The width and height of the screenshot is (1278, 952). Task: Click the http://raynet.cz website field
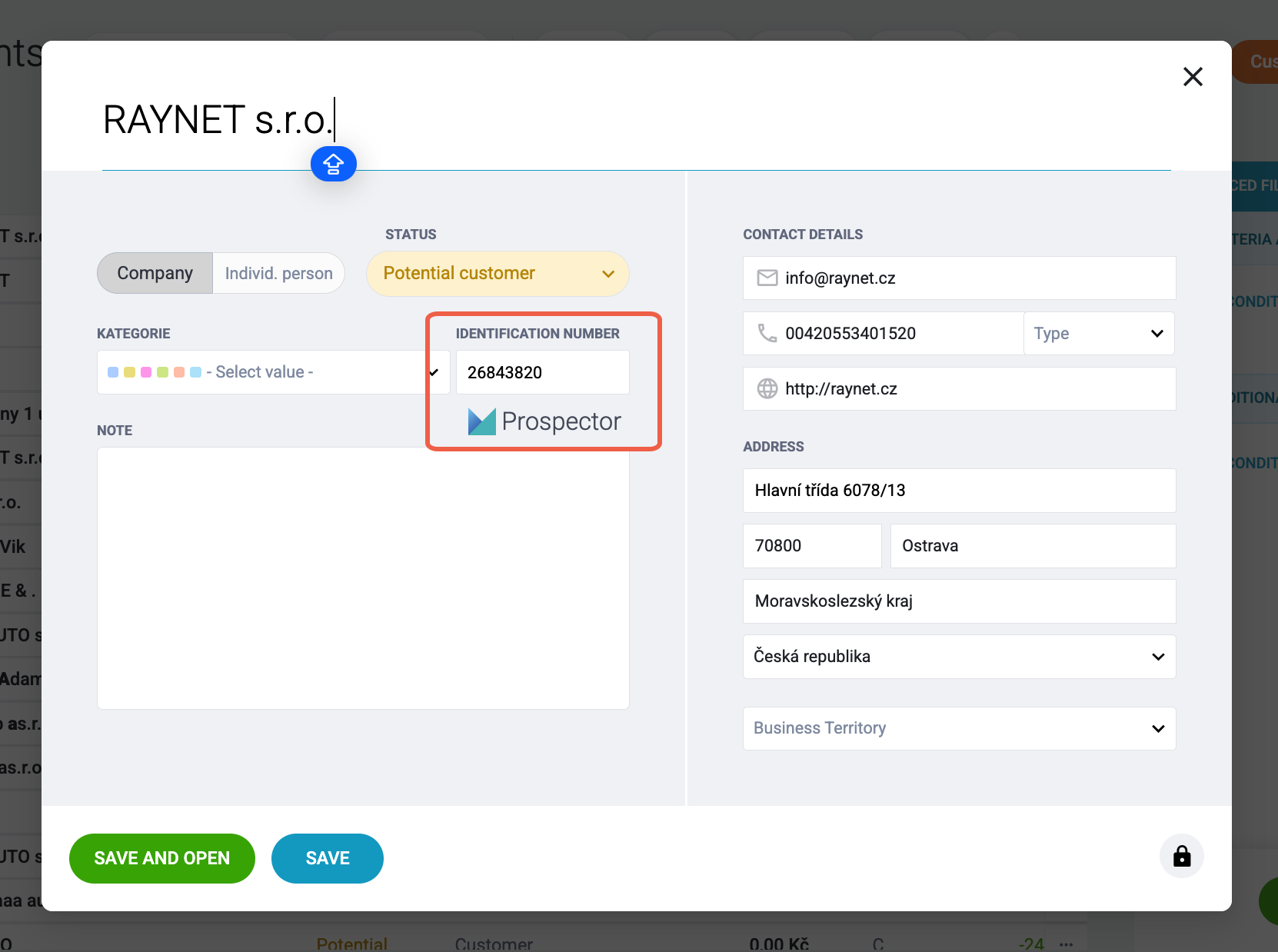[959, 388]
